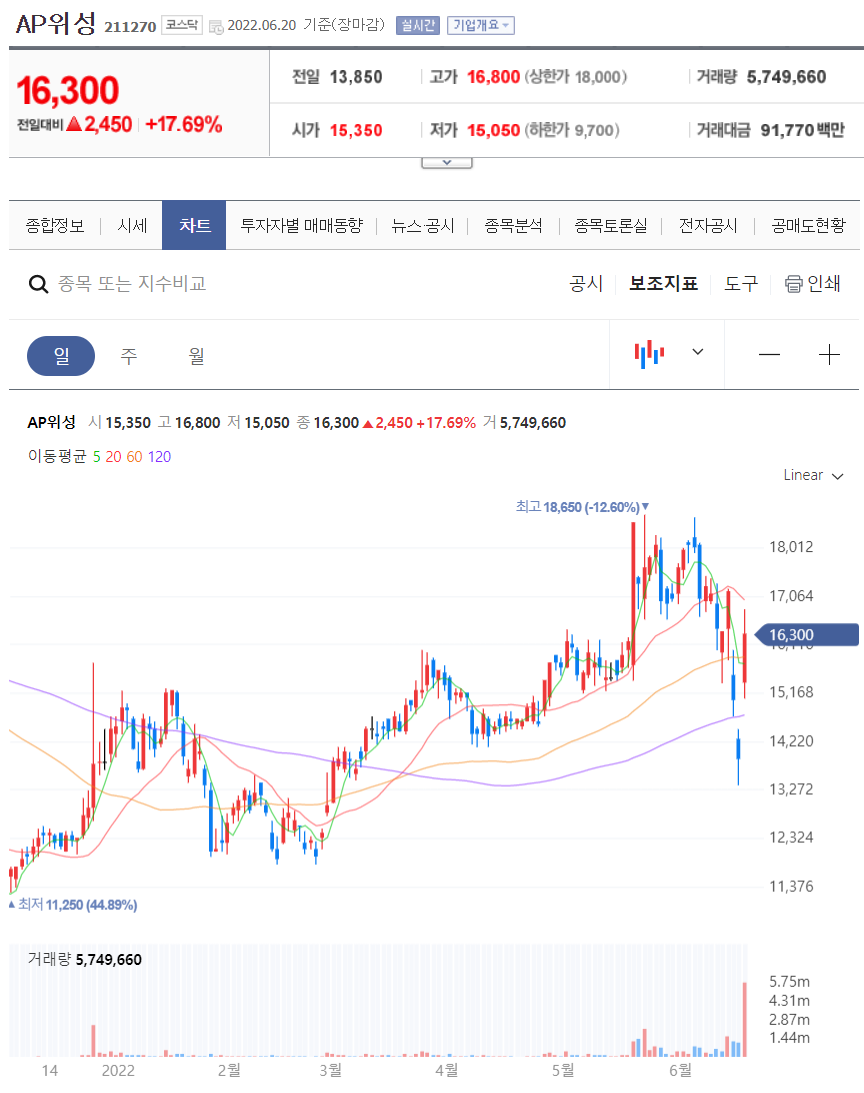Image resolution: width=864 pixels, height=1093 pixels.
Task: Toggle the 실시간 real-time badge
Action: click(x=418, y=25)
